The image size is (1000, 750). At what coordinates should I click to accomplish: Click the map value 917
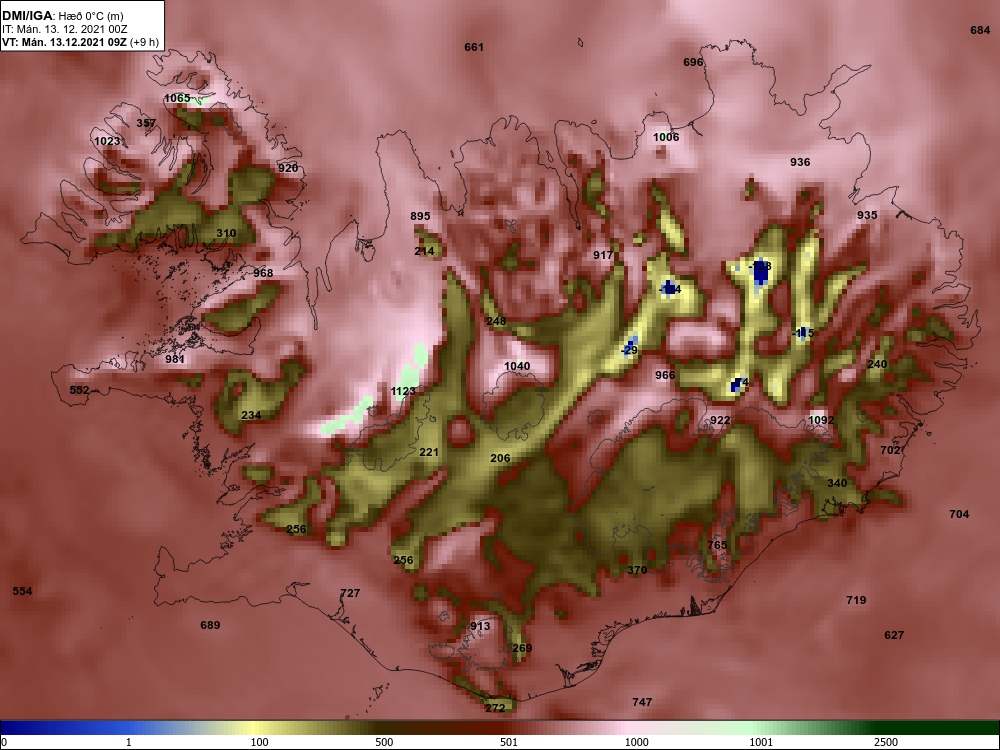tap(603, 255)
